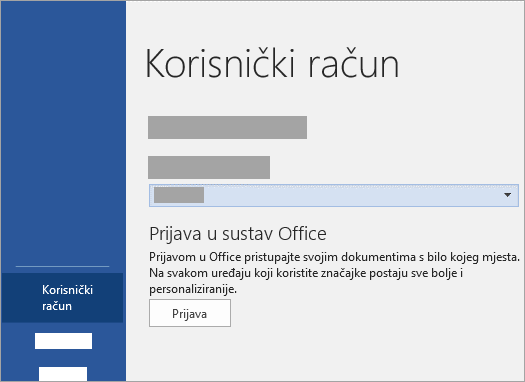Click the Prijava sign-in button

[190, 313]
